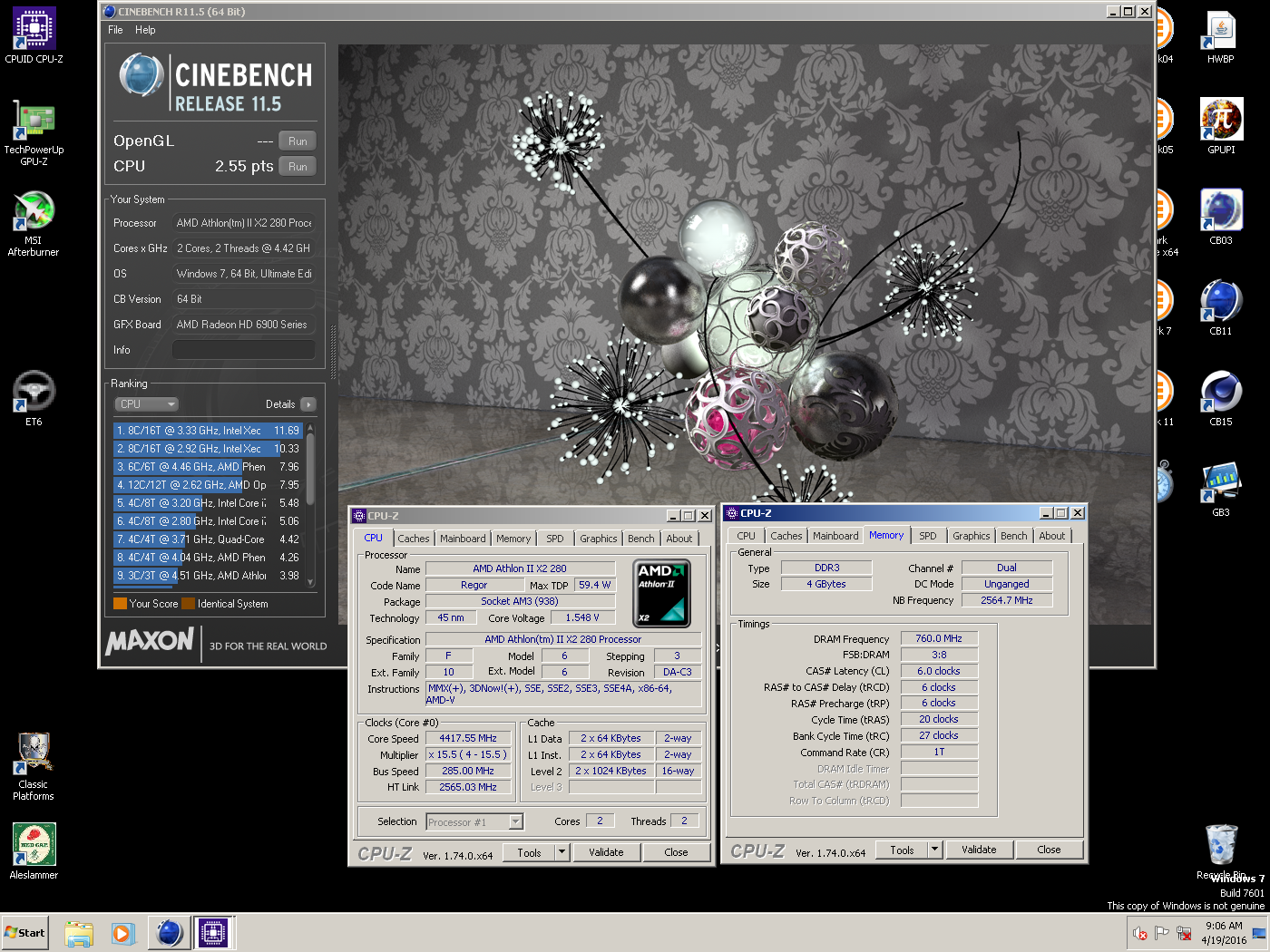Switch to Graphics tab in right CPU-Z window
The width and height of the screenshot is (1270, 952).
pos(972,536)
